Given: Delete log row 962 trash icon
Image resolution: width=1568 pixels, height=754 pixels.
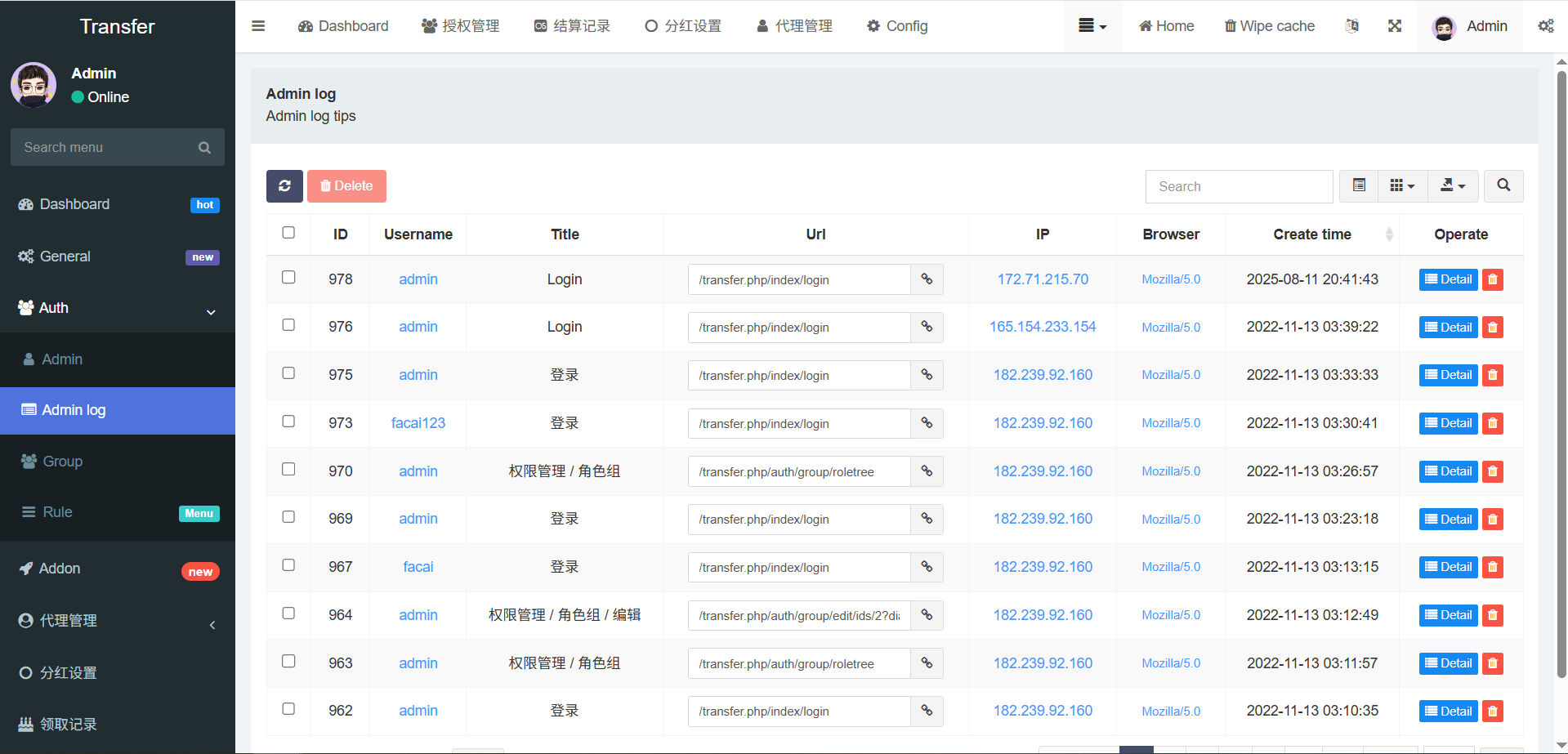Looking at the screenshot, I should click(1493, 712).
